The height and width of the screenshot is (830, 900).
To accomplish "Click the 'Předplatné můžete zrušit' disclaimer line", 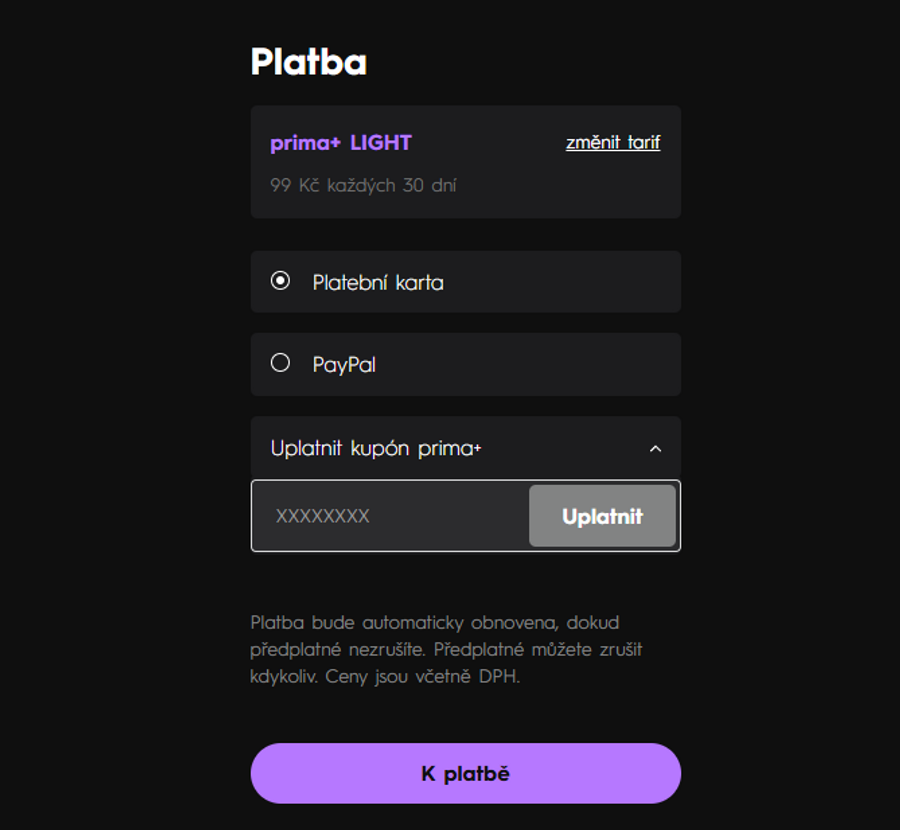I will click(538, 650).
